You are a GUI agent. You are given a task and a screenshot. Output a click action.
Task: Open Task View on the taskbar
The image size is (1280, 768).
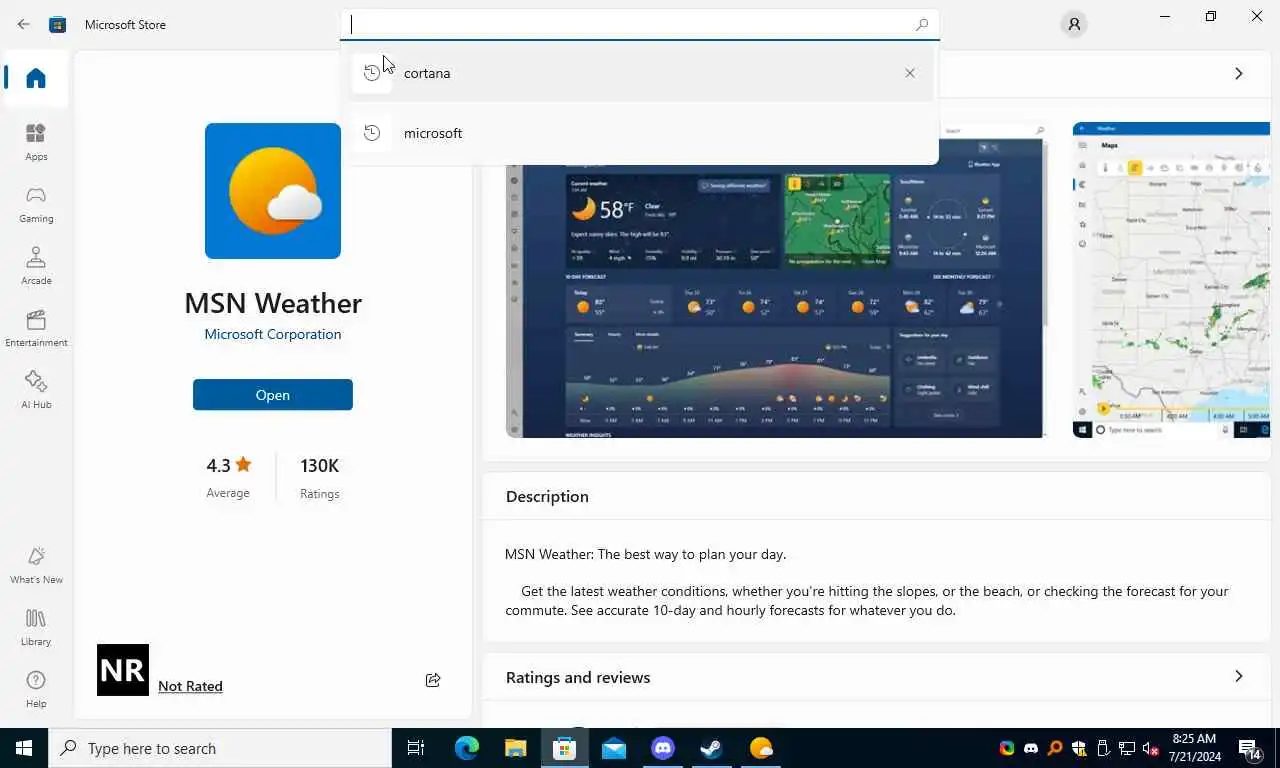pos(416,748)
